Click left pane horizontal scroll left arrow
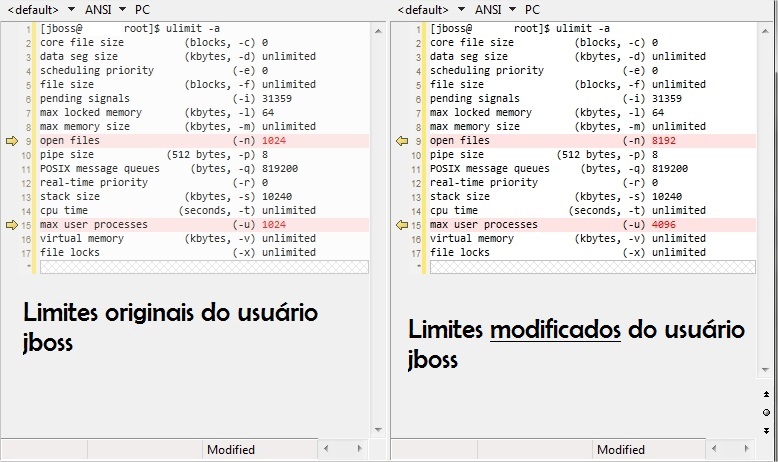This screenshot has height=462, width=778. (x=326, y=449)
